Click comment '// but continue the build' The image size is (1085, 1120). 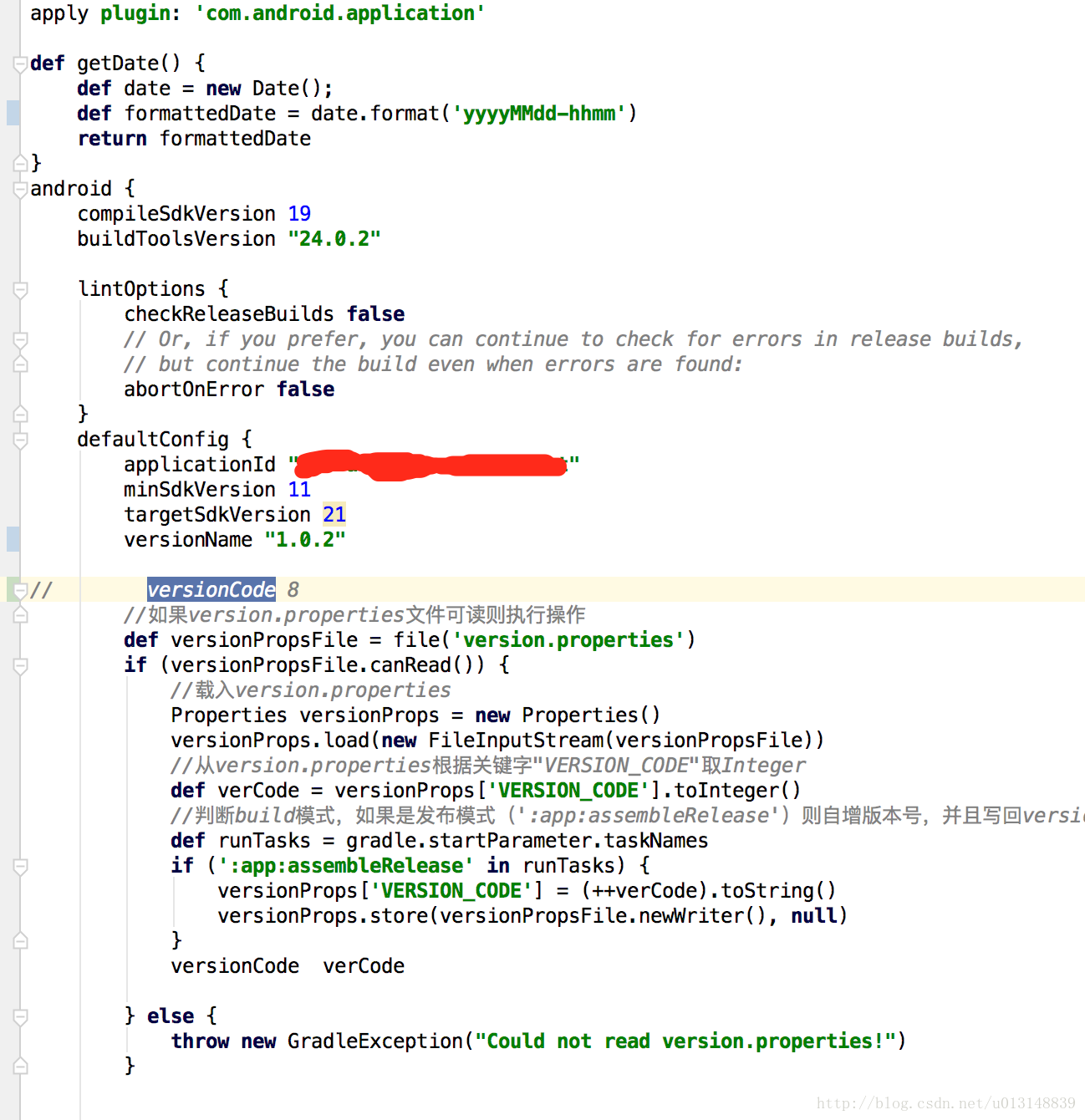pos(433,364)
